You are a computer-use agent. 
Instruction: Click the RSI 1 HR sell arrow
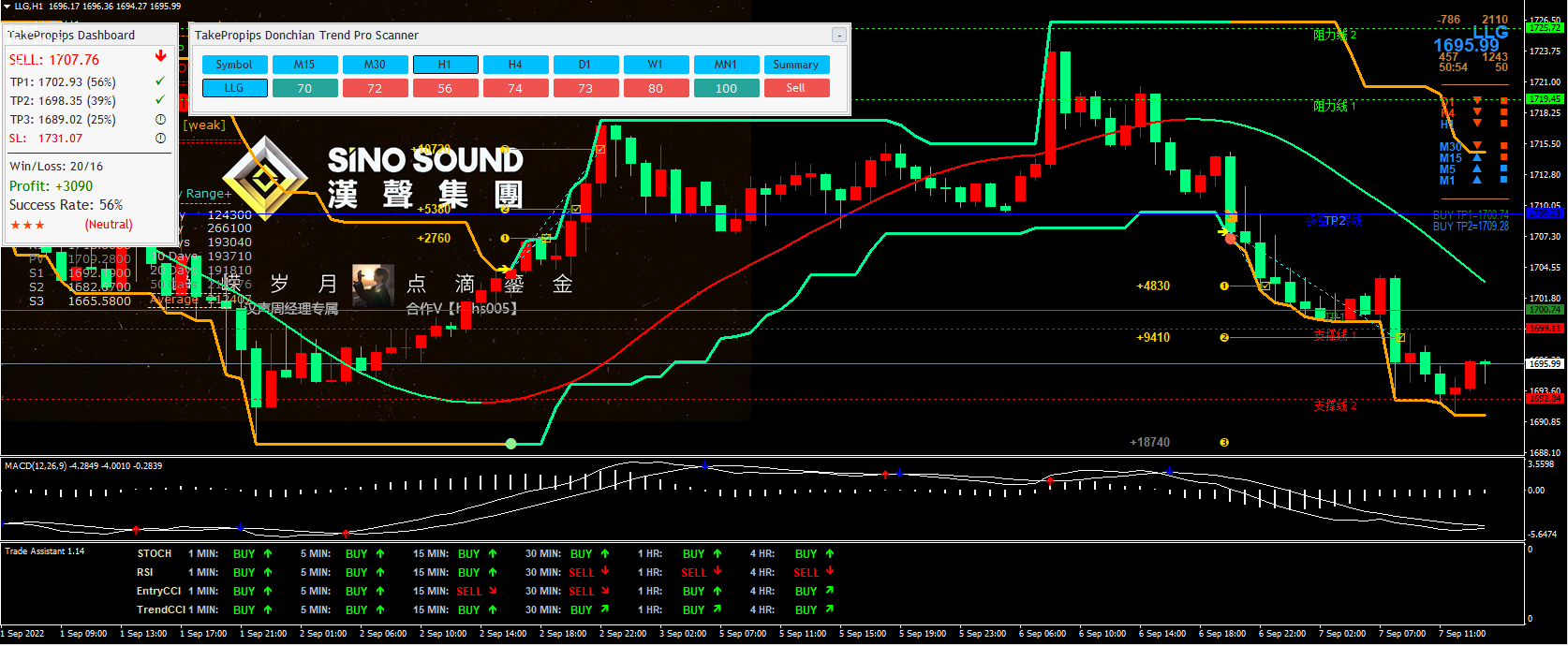point(717,571)
